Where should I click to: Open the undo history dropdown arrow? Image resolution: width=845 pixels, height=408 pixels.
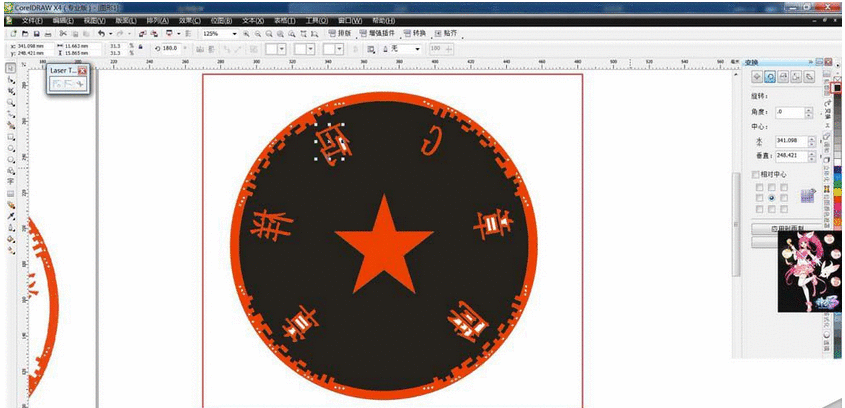pyautogui.click(x=110, y=33)
